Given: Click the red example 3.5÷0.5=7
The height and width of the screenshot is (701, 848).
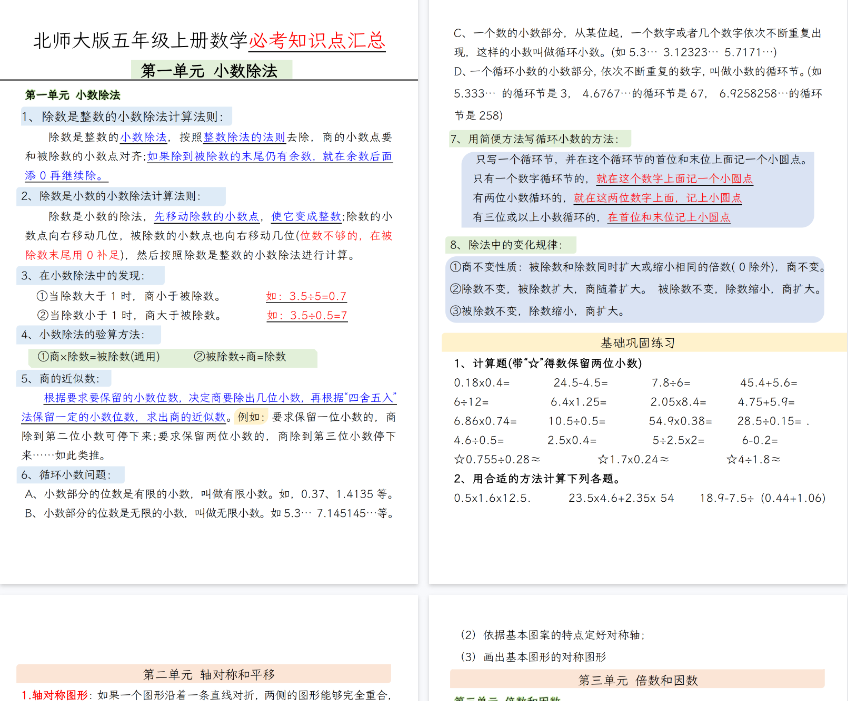Looking at the screenshot, I should [306, 315].
